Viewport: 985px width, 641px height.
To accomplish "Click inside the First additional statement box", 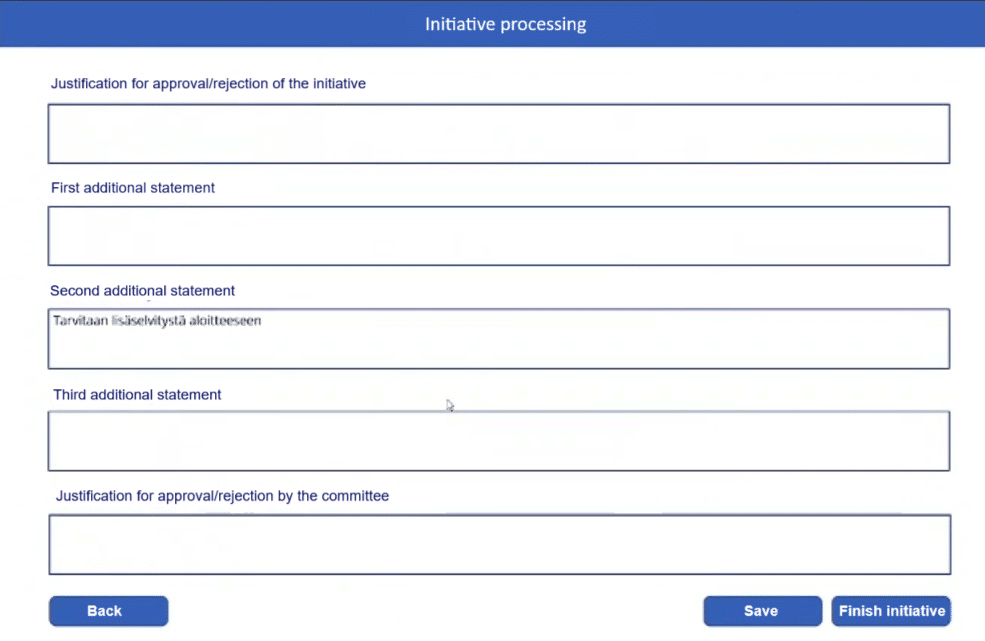I will tap(499, 235).
